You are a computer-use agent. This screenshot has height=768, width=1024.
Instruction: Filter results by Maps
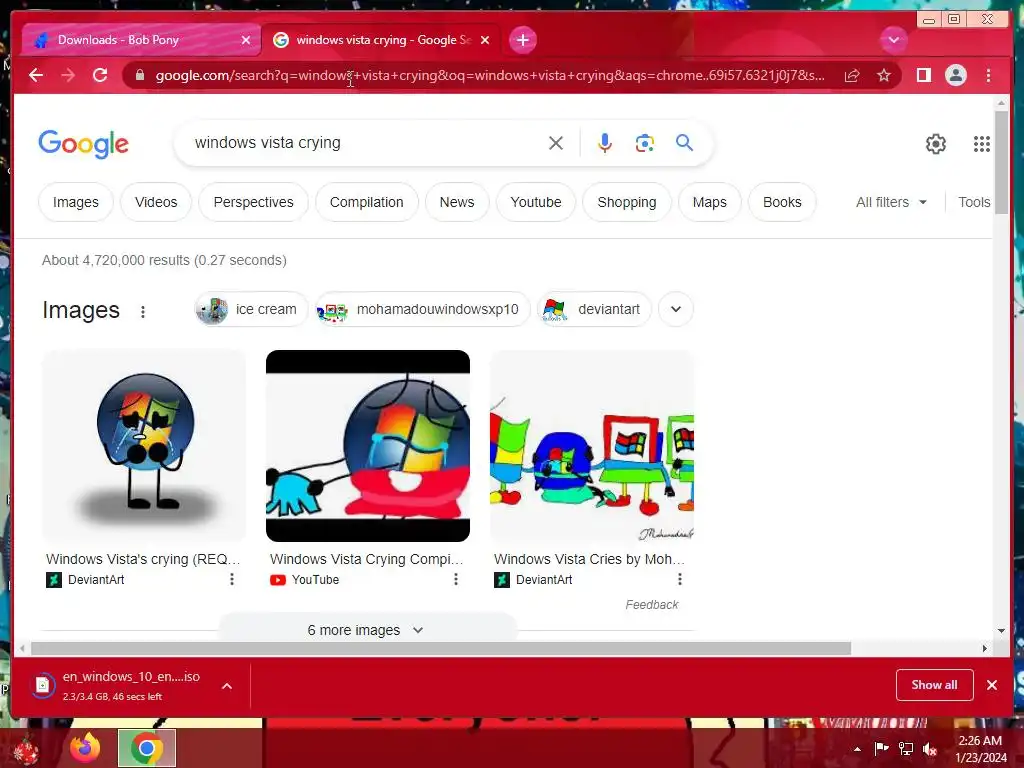click(709, 202)
